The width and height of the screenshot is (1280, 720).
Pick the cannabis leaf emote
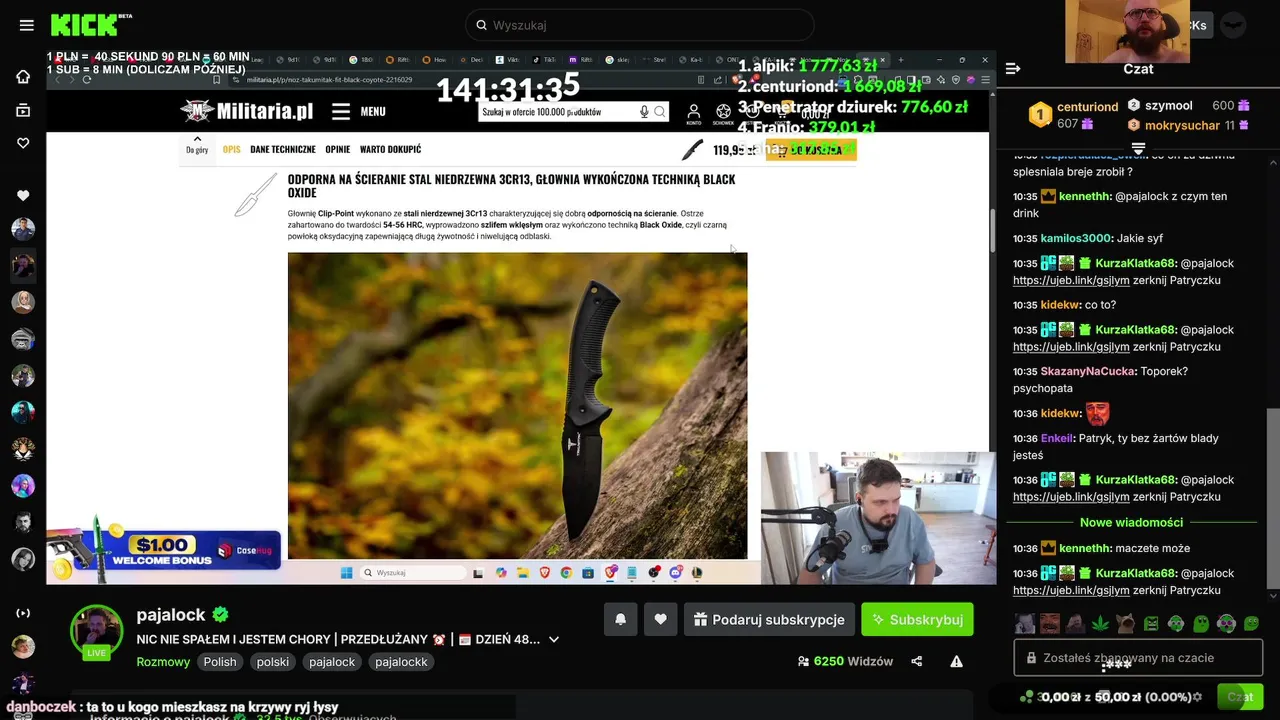click(x=1100, y=623)
